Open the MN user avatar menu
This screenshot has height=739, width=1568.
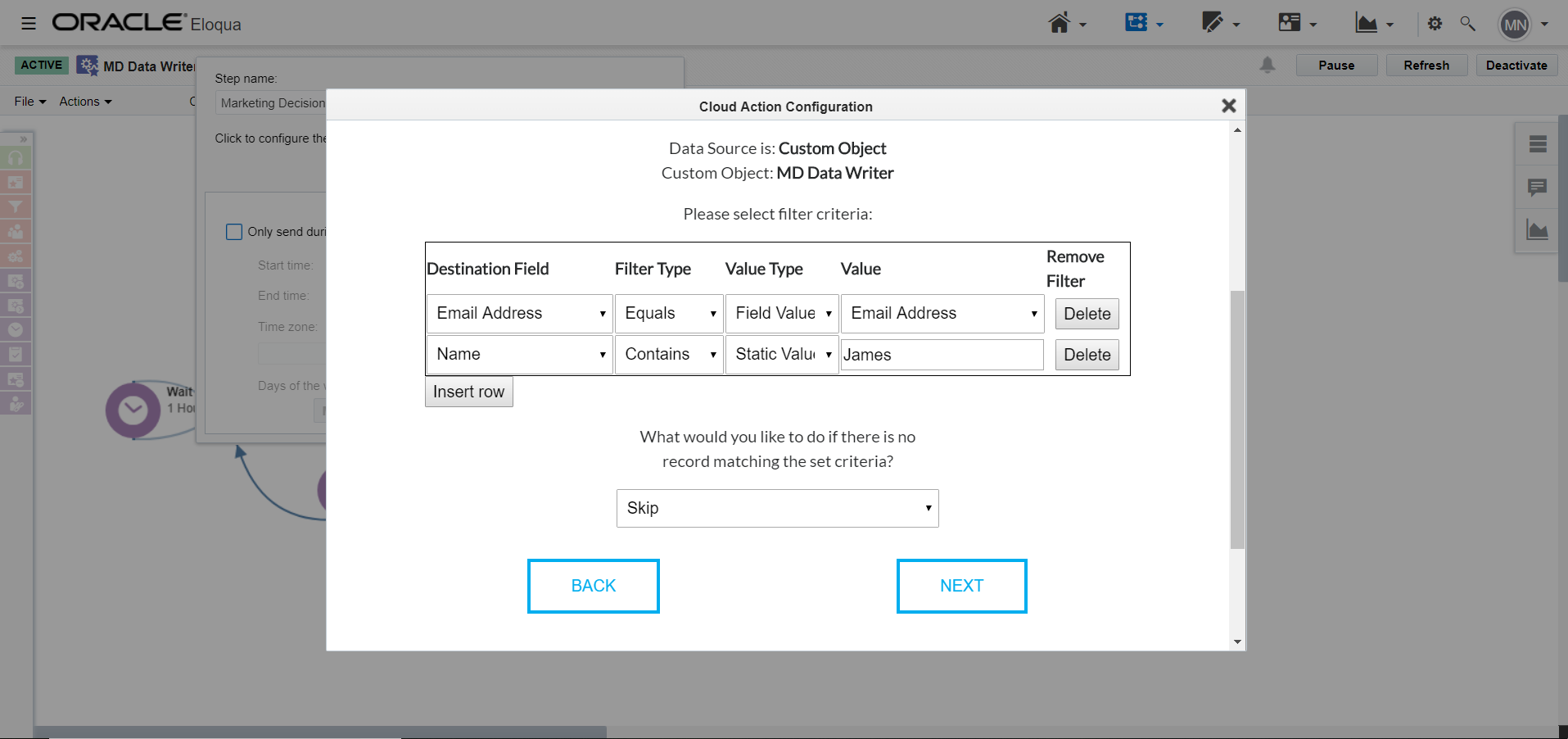pyautogui.click(x=1515, y=25)
